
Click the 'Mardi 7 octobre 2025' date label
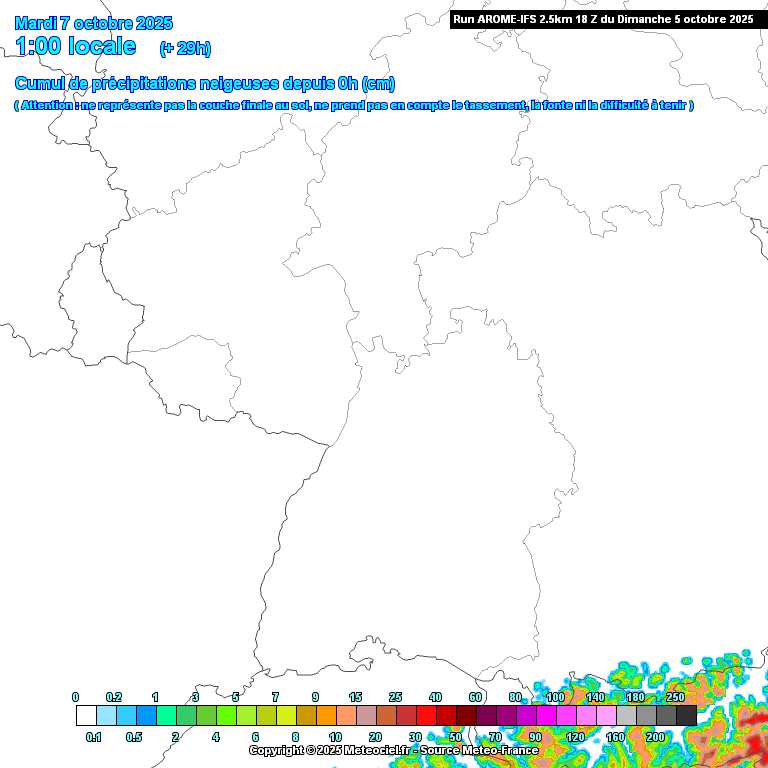click(x=93, y=23)
